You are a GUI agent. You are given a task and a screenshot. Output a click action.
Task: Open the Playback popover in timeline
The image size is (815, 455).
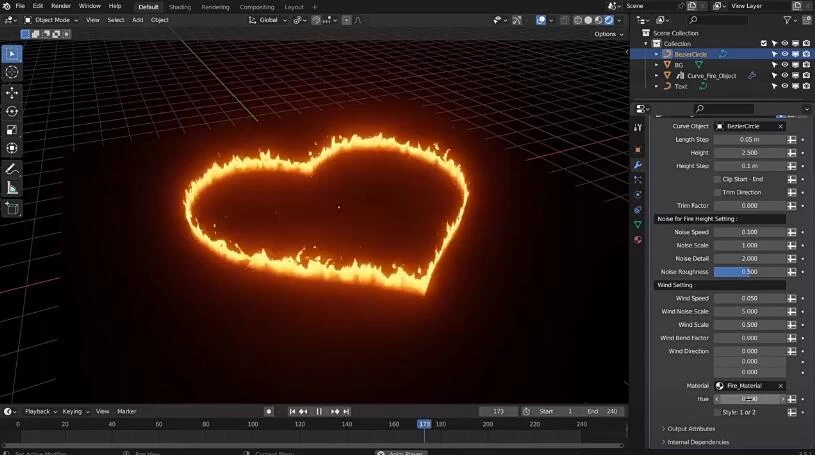39,411
